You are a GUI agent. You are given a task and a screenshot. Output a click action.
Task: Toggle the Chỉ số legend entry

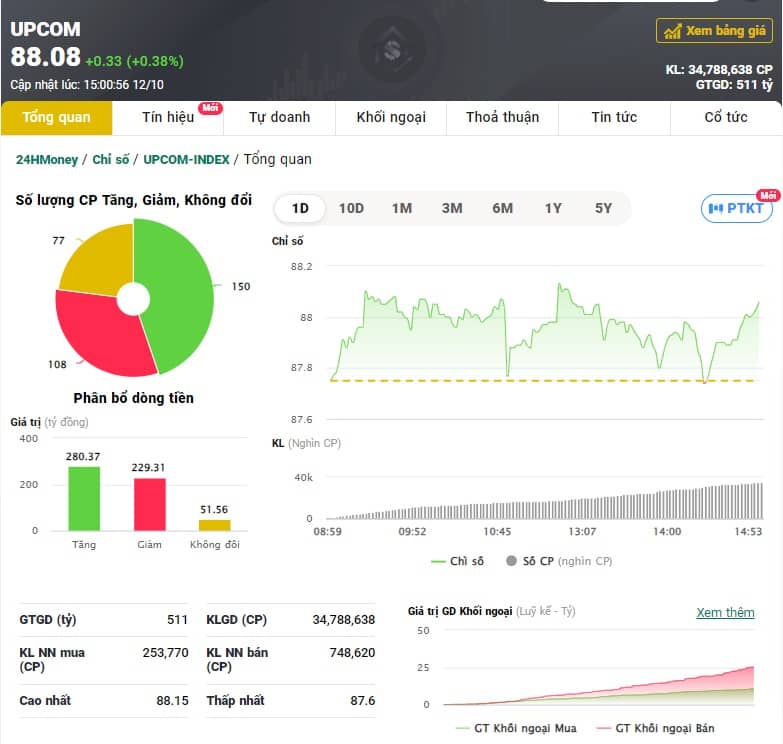[457, 561]
